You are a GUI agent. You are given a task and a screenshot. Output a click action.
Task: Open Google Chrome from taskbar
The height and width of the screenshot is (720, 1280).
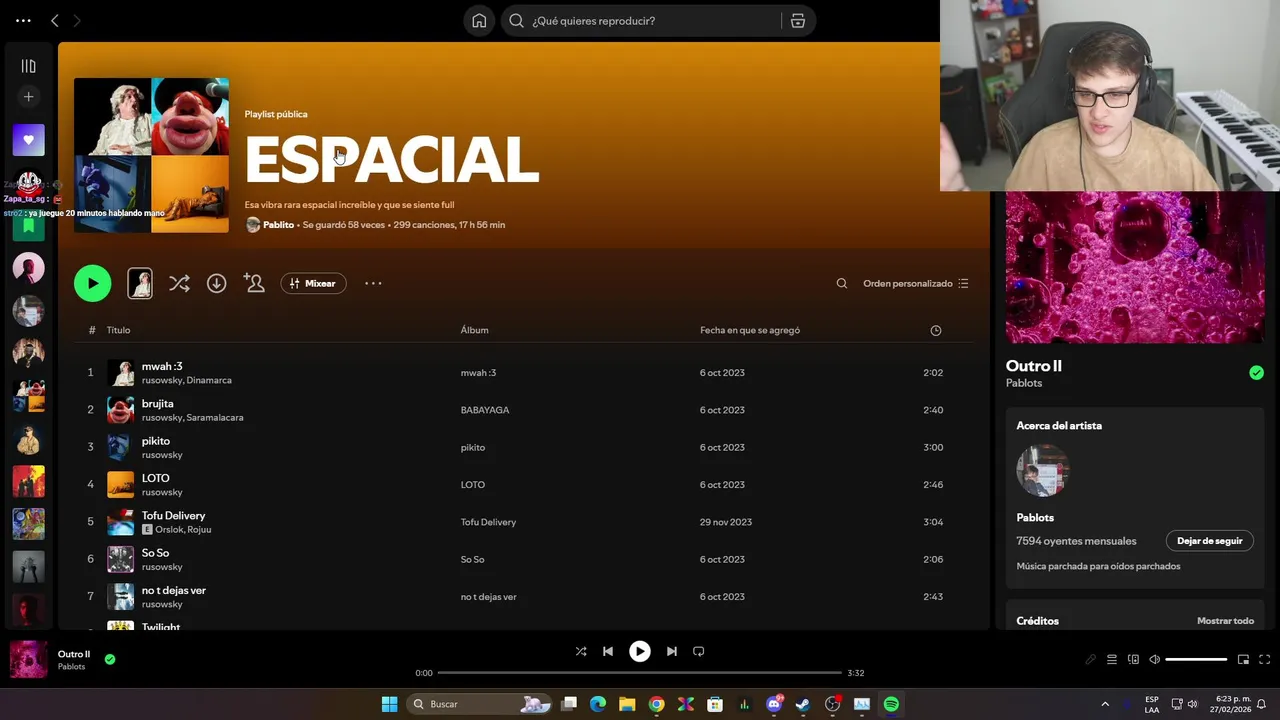(656, 704)
